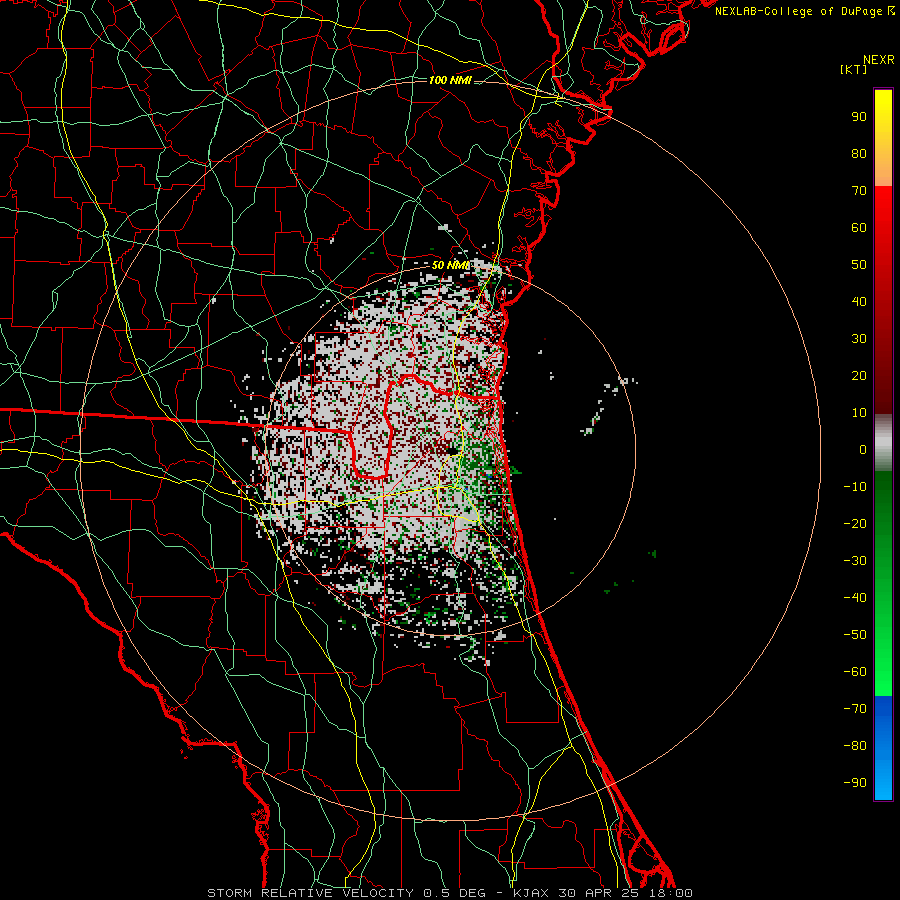Click the 60 value on the velocity scale
Viewport: 900px width, 900px height.
(859, 228)
